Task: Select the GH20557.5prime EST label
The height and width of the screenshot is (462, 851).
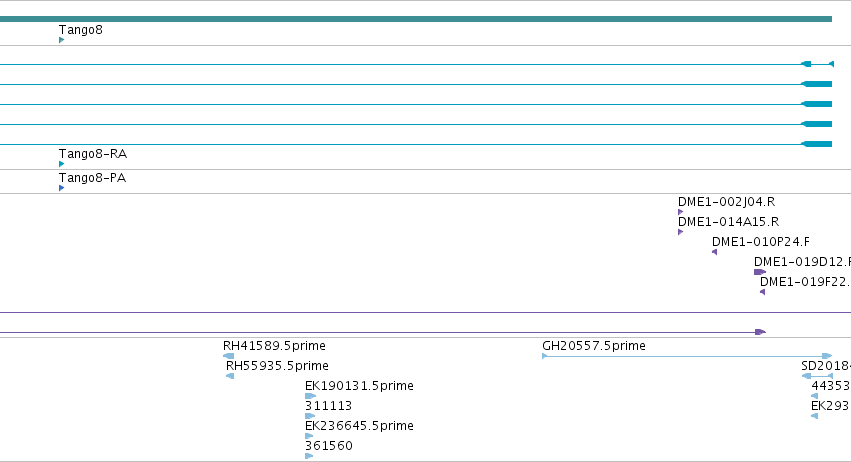Action: 594,345
